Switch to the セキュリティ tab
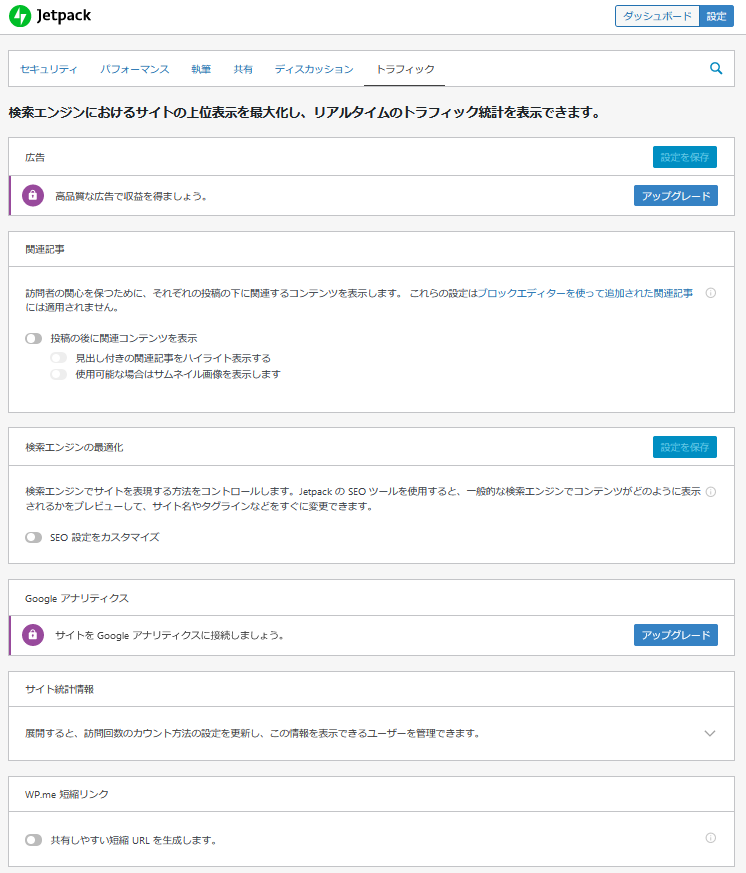The image size is (746, 873). click(49, 69)
